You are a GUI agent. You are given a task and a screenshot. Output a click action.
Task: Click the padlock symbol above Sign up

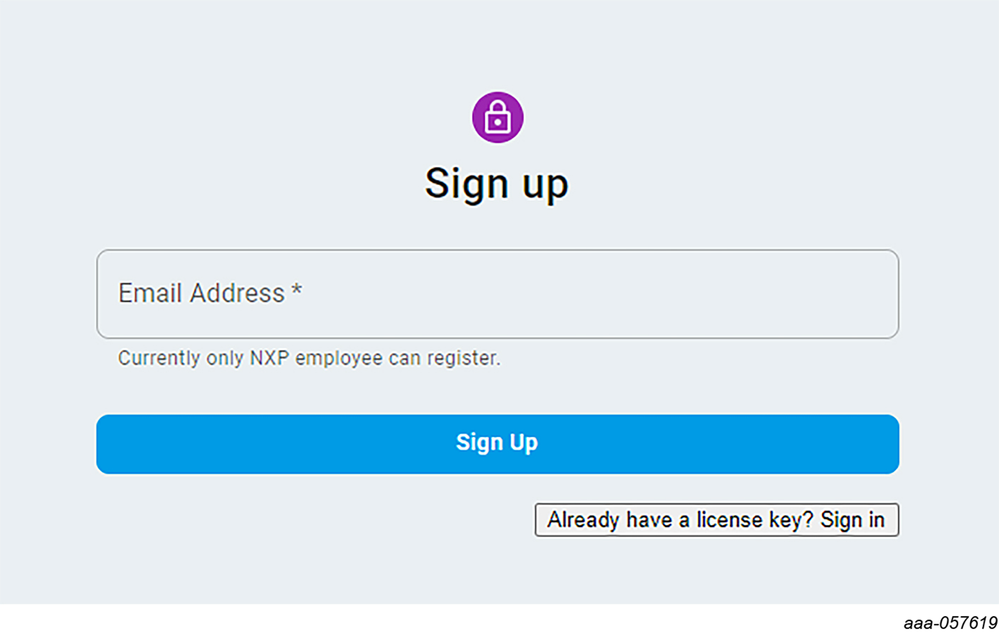point(497,118)
